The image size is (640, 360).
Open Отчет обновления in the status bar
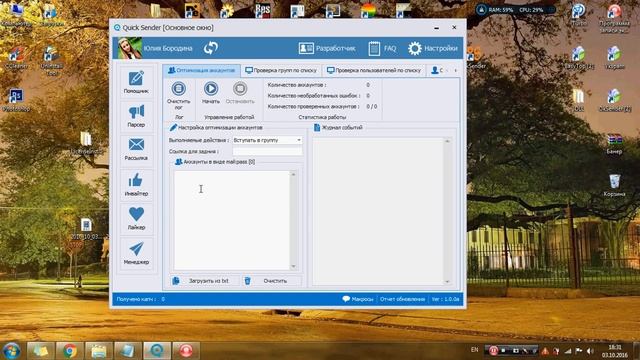402,299
